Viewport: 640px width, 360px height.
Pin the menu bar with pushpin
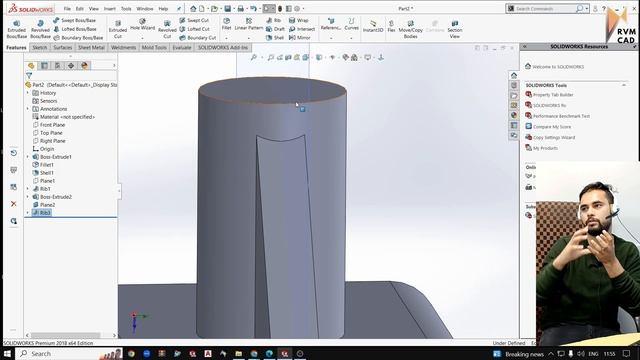179,9
